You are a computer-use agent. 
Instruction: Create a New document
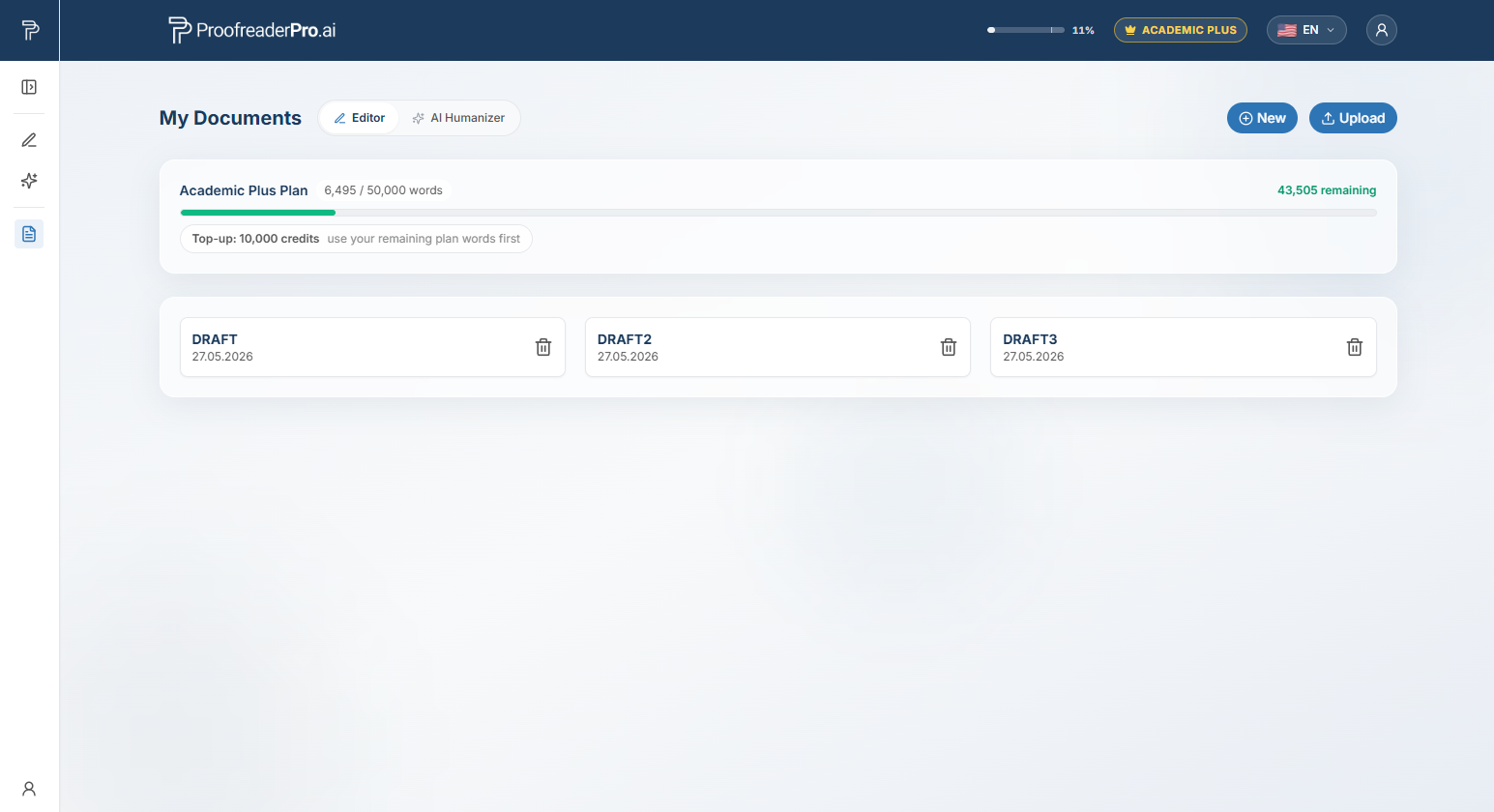tap(1262, 118)
